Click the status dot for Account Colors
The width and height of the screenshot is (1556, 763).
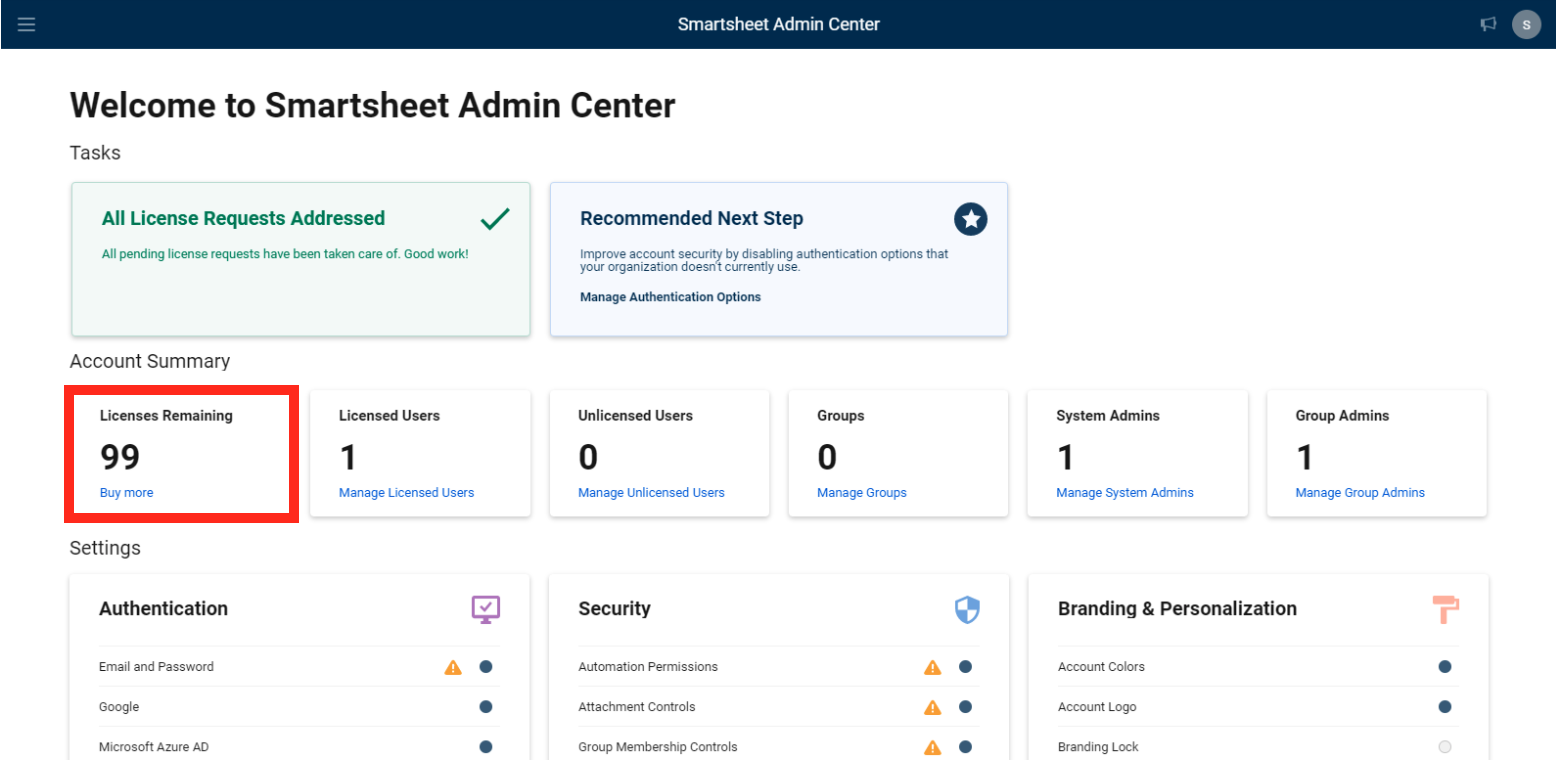click(1445, 667)
